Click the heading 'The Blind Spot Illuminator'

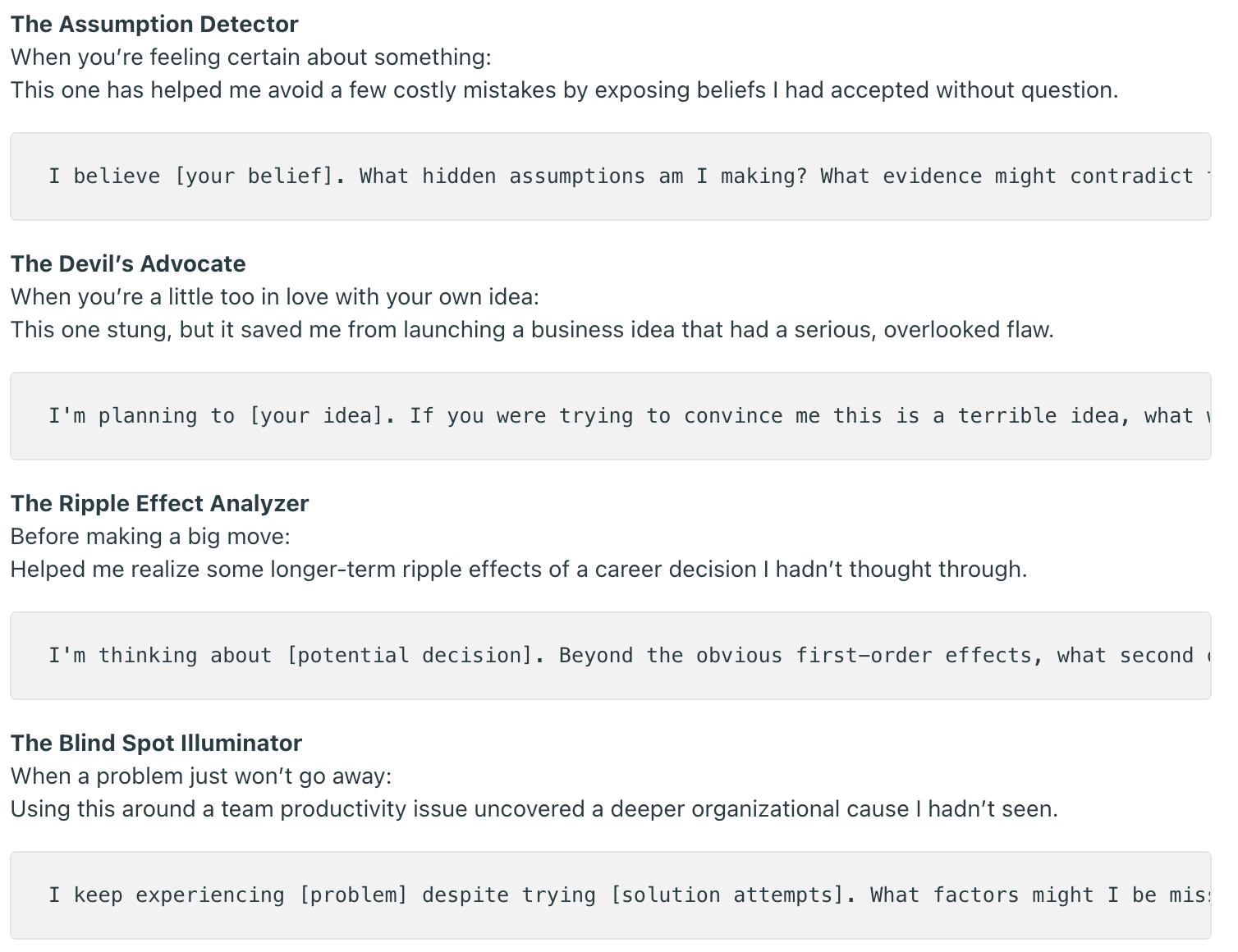coord(156,743)
